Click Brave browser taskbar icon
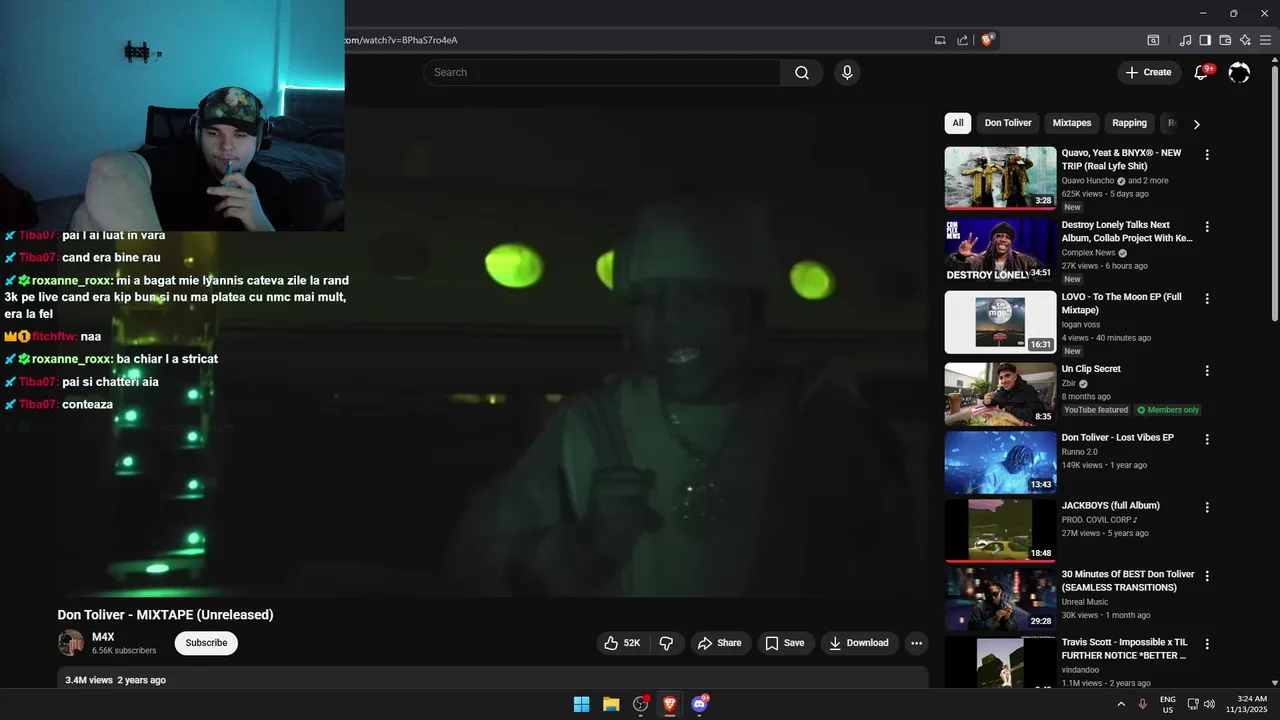 [x=670, y=704]
